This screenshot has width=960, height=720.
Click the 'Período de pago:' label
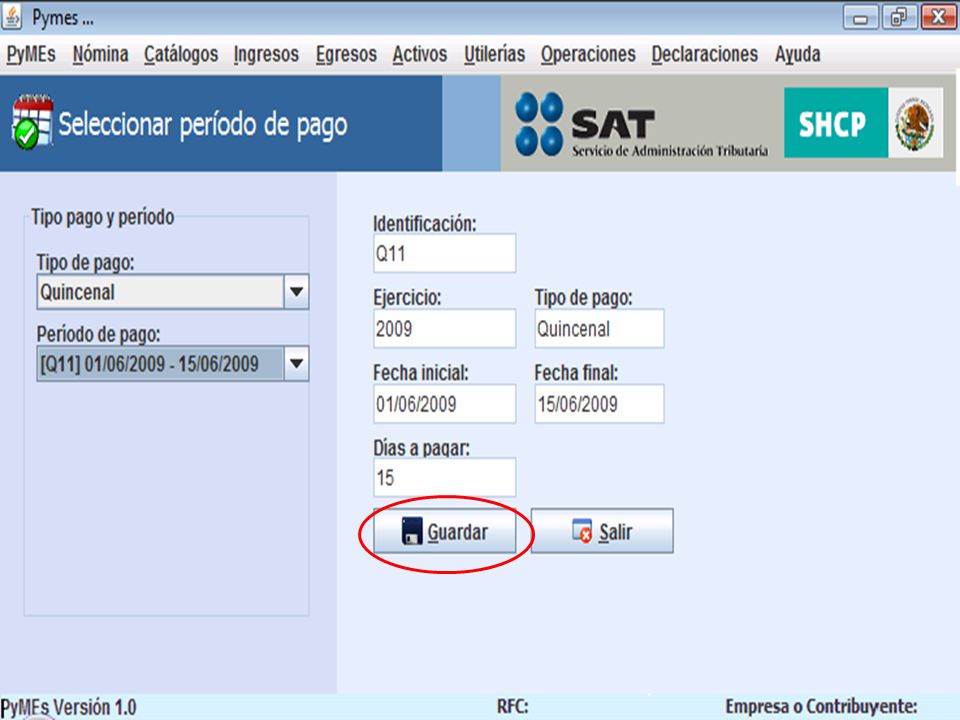pyautogui.click(x=98, y=334)
